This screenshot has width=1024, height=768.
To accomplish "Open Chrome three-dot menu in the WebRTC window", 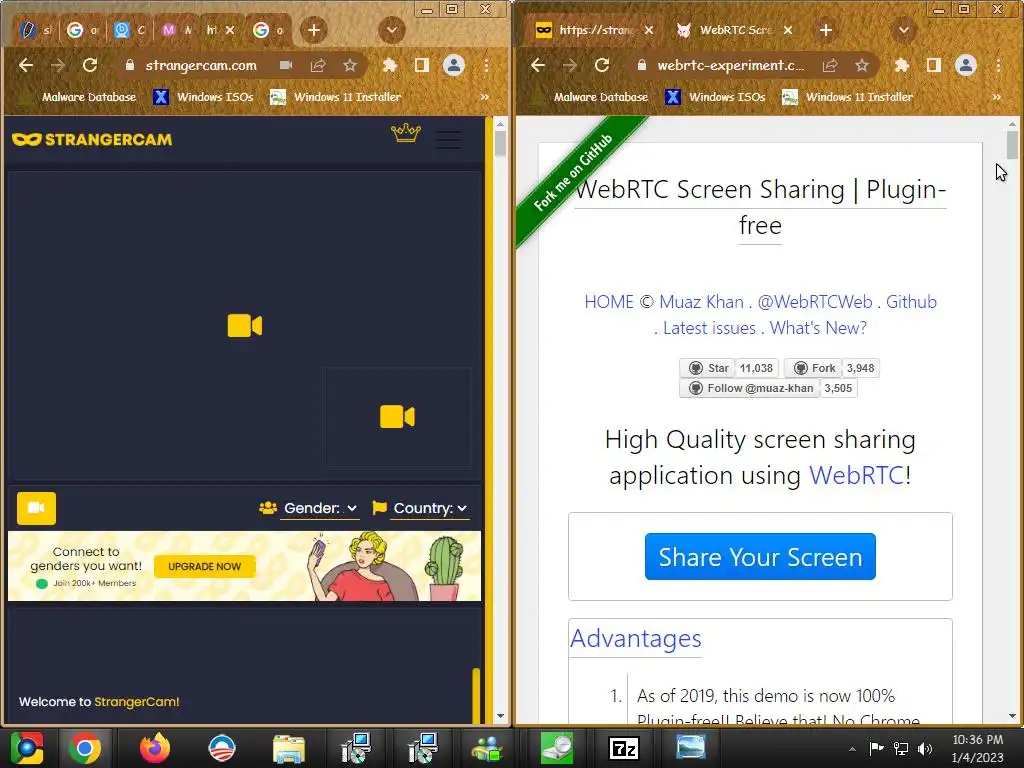I will click(999, 65).
